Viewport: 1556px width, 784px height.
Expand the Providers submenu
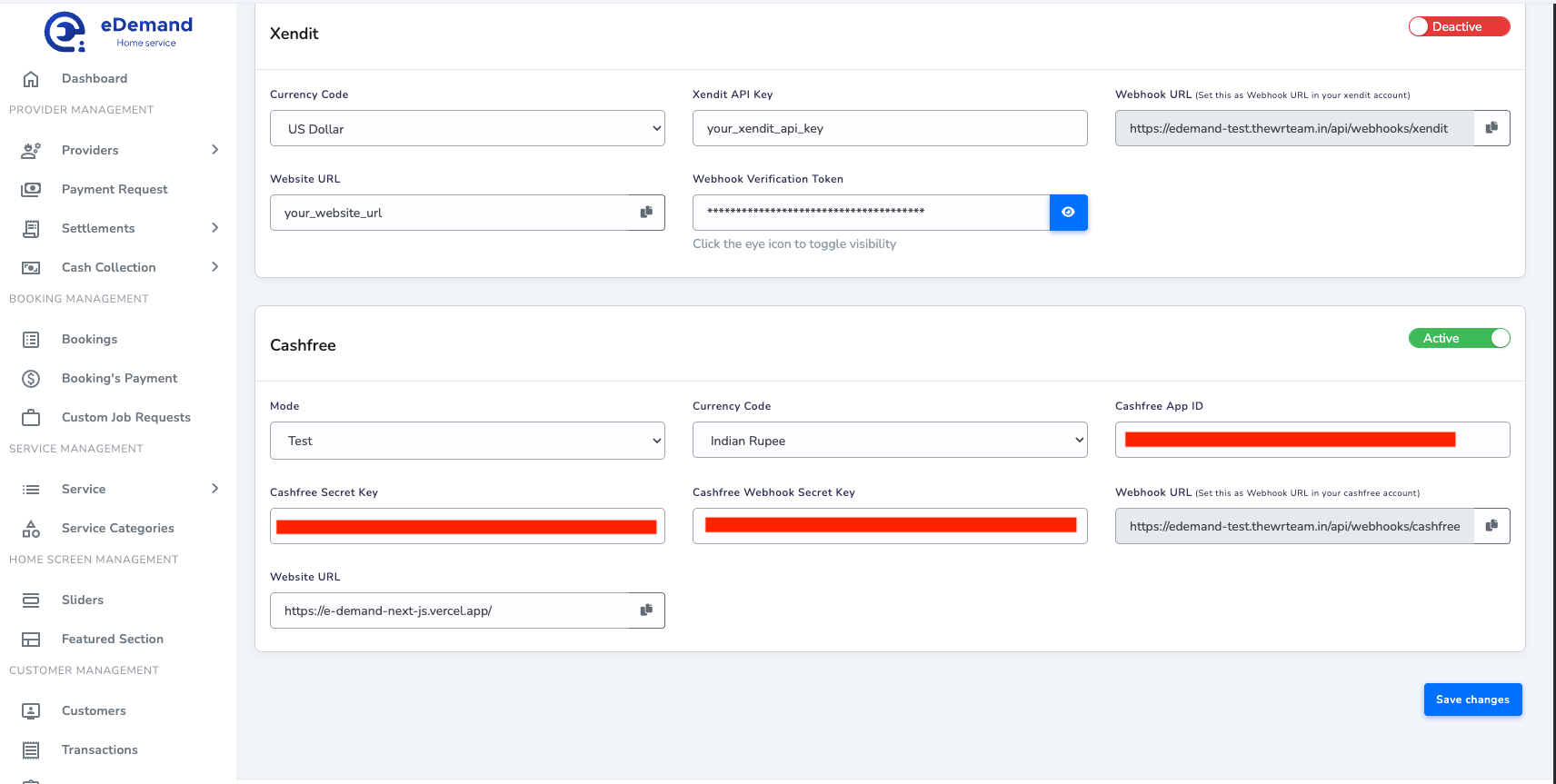tap(214, 150)
